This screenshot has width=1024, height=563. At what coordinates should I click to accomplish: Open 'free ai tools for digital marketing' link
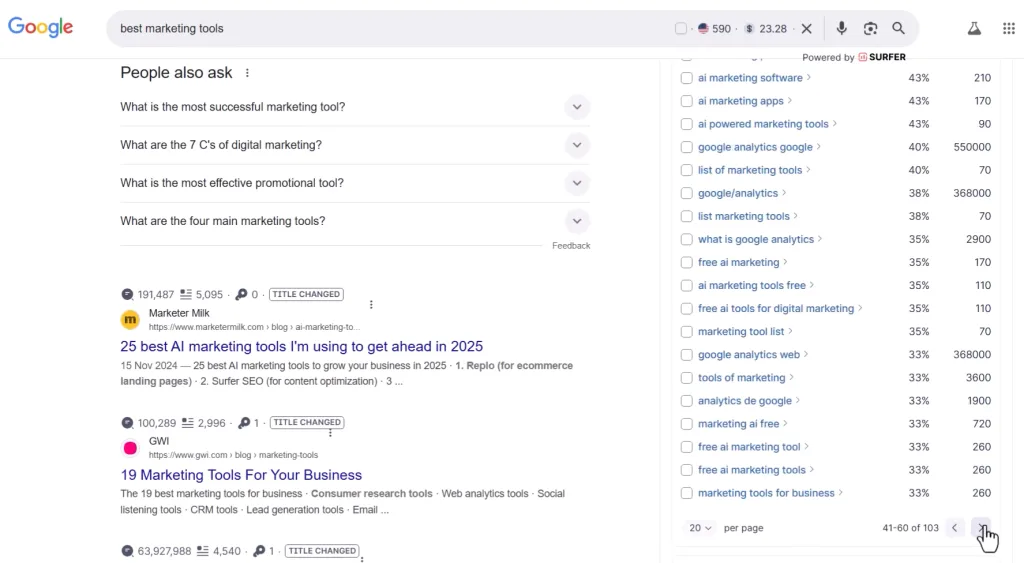(x=776, y=308)
